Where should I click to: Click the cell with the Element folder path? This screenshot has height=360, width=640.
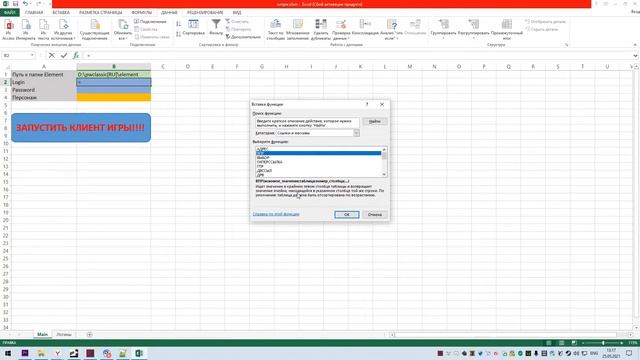(113, 74)
